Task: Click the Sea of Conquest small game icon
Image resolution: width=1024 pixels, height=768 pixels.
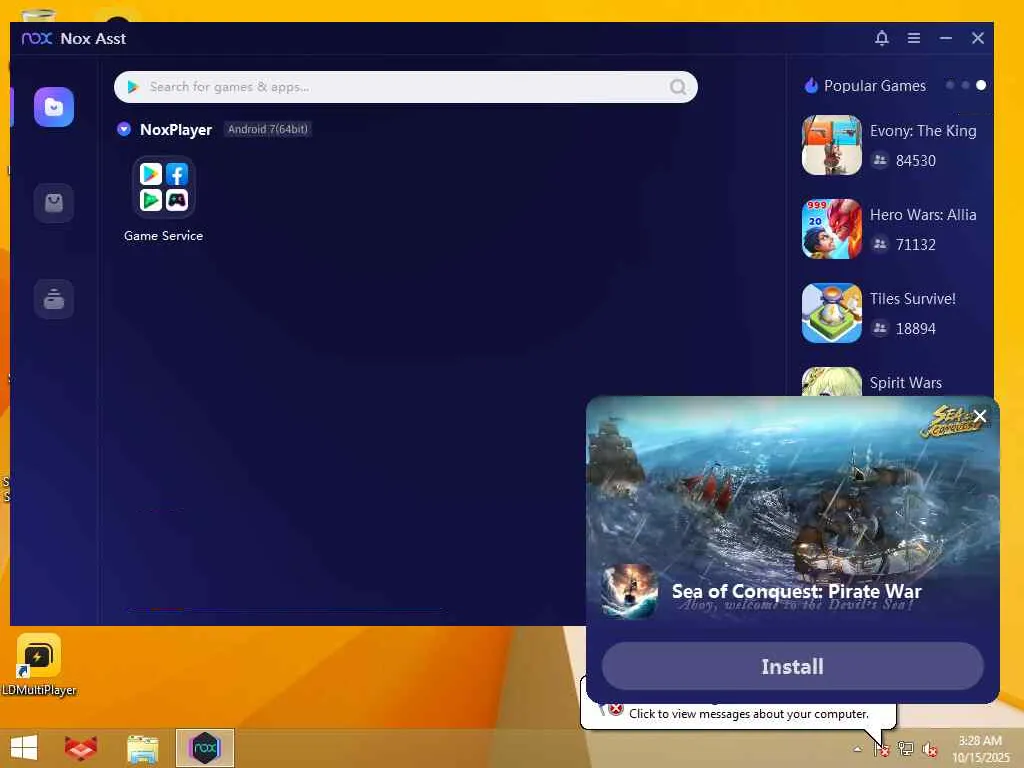Action: click(630, 591)
